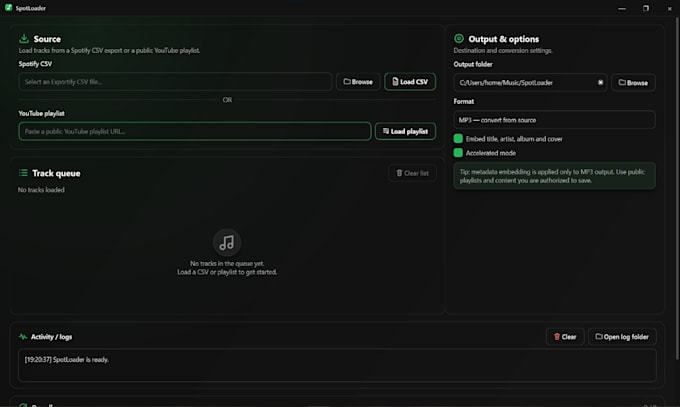The height and width of the screenshot is (407, 680).
Task: Click the metadata embedding tip text
Action: pos(554,176)
